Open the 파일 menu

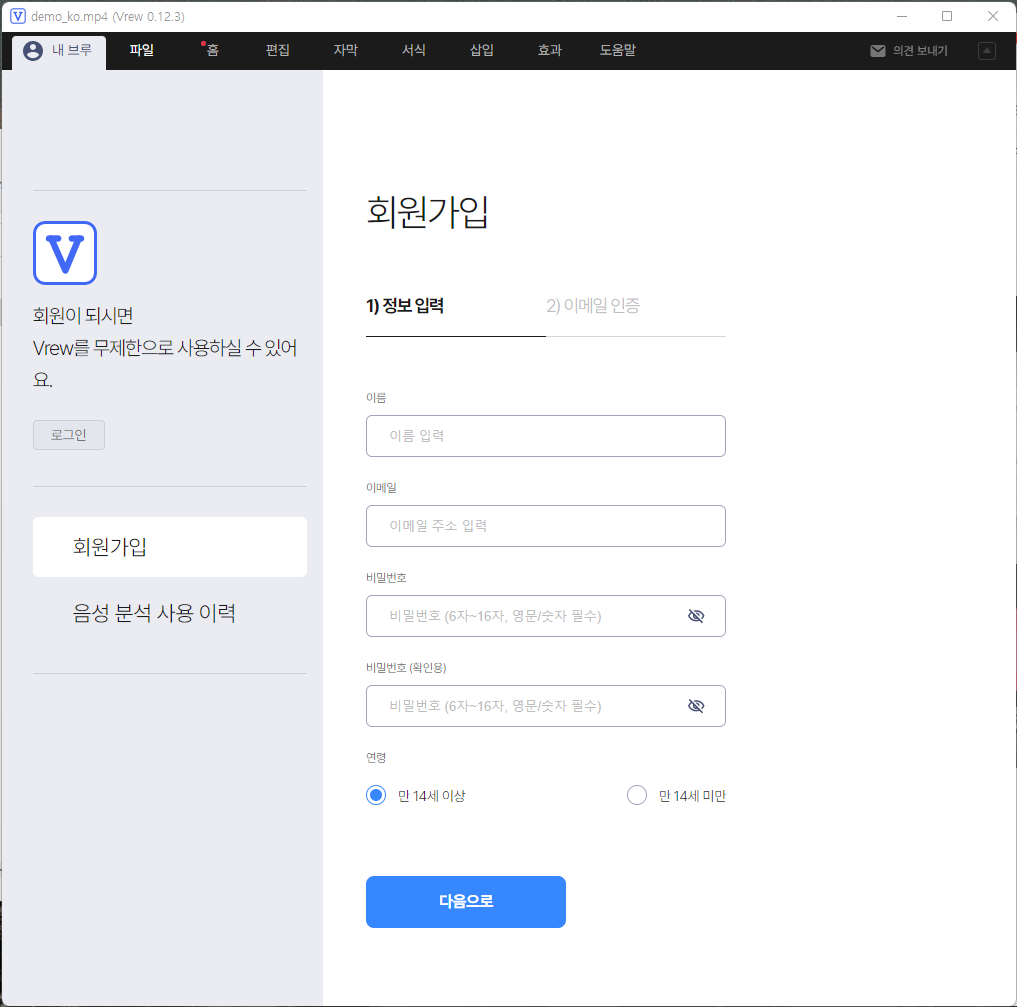(x=141, y=50)
